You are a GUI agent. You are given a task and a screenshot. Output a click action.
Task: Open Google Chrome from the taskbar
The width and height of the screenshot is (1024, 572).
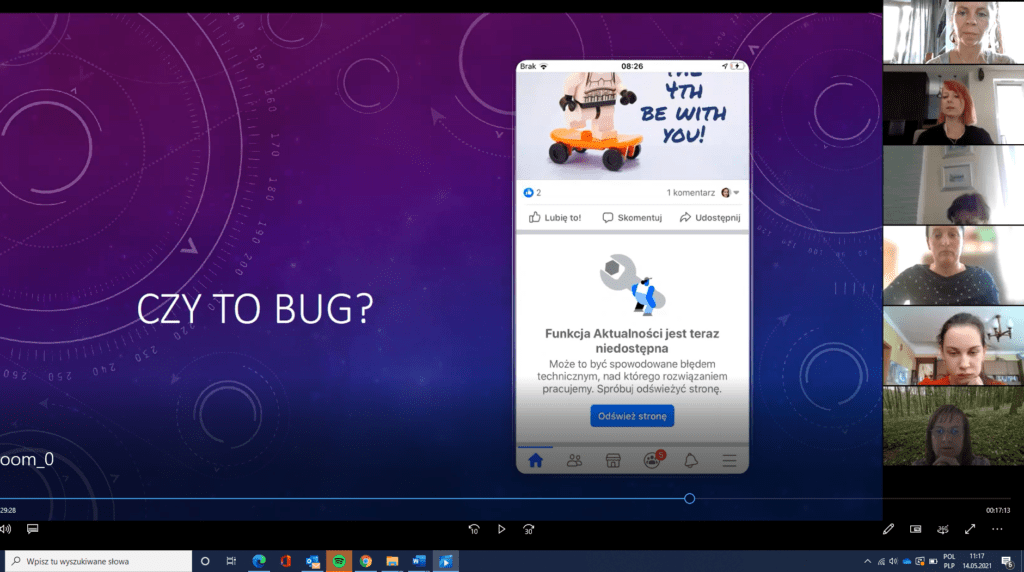coord(366,561)
